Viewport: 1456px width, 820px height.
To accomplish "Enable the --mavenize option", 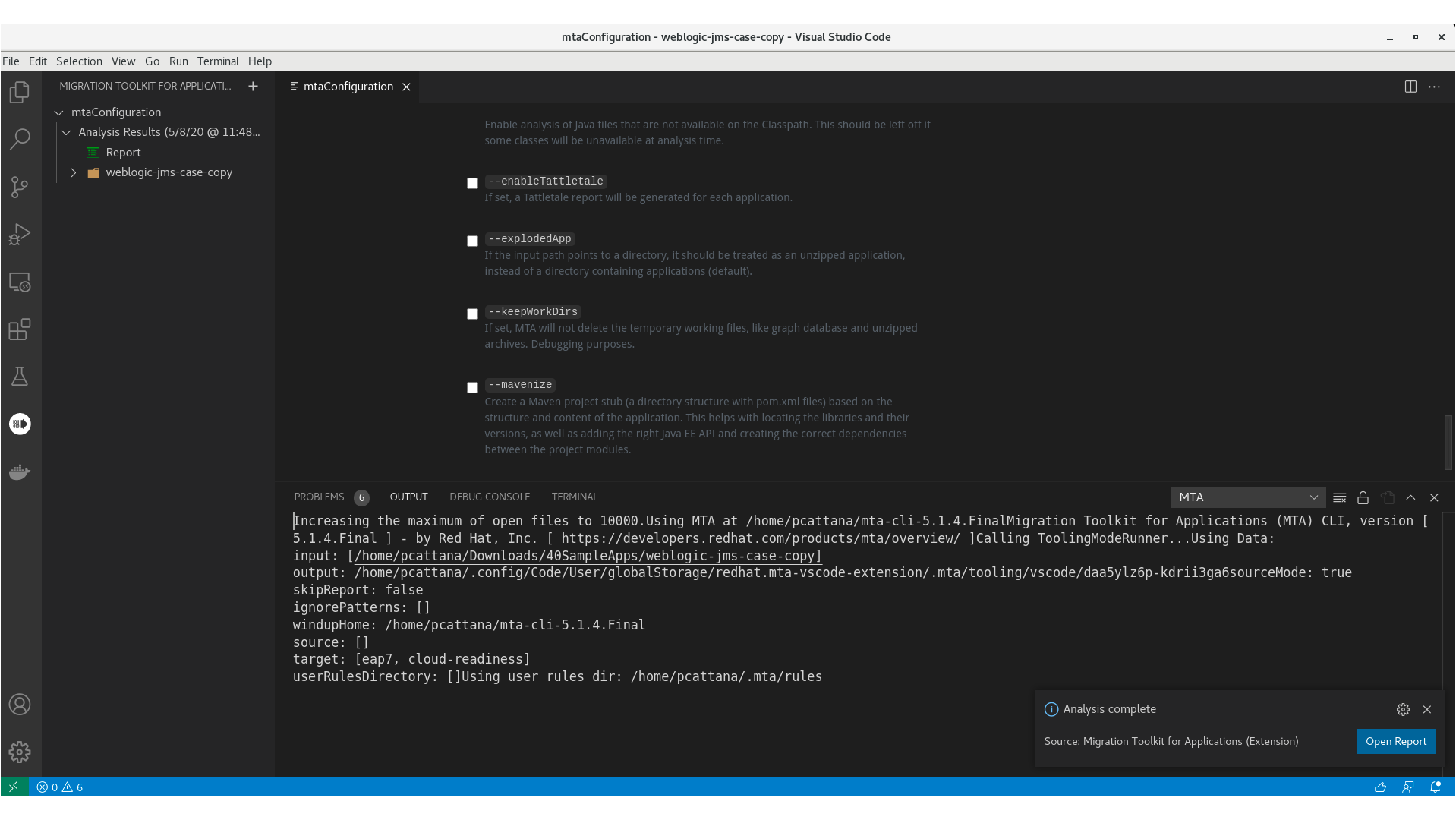I will tap(472, 388).
